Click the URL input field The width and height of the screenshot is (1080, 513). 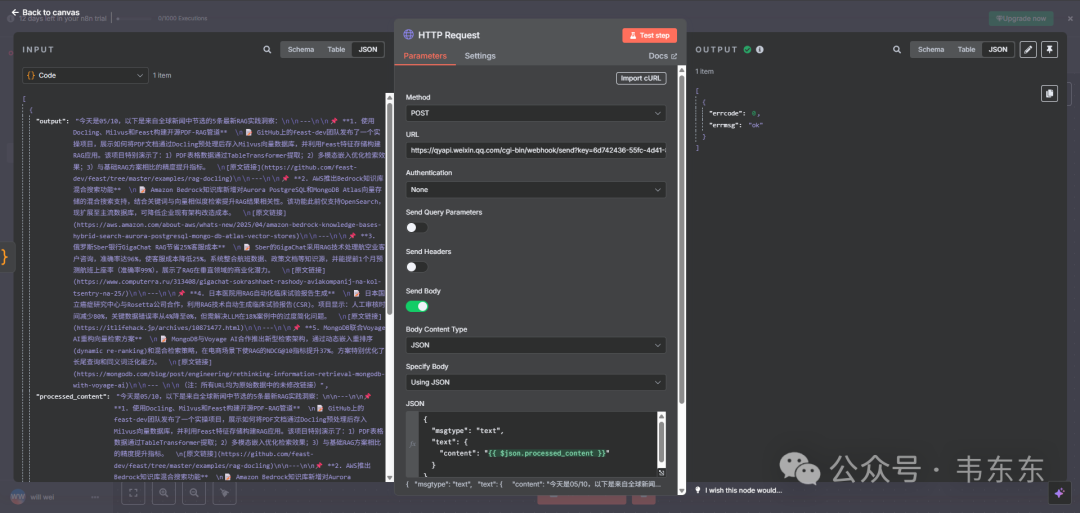point(536,149)
